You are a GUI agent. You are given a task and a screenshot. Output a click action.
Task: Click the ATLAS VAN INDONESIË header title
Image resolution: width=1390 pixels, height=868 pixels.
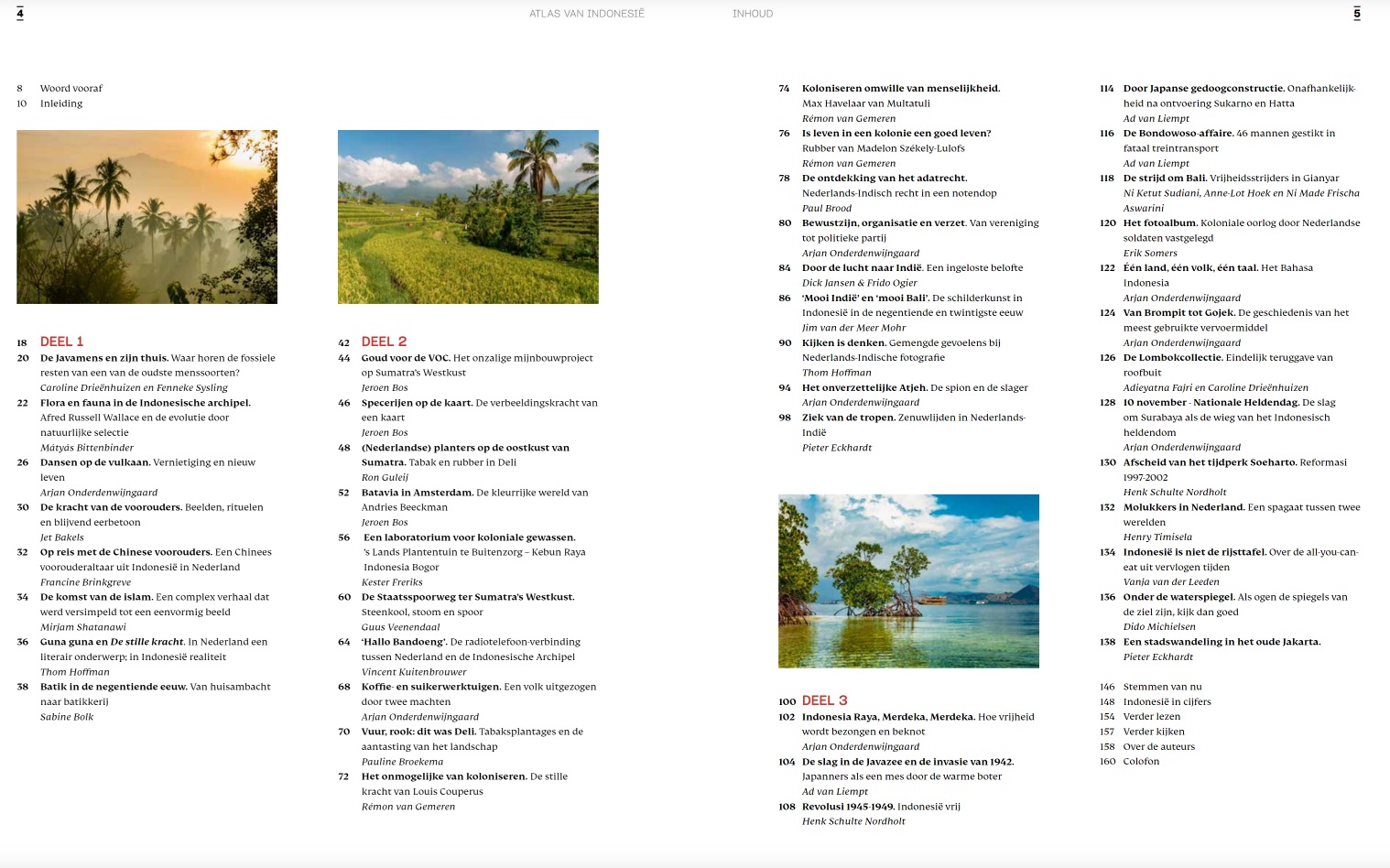tap(586, 14)
